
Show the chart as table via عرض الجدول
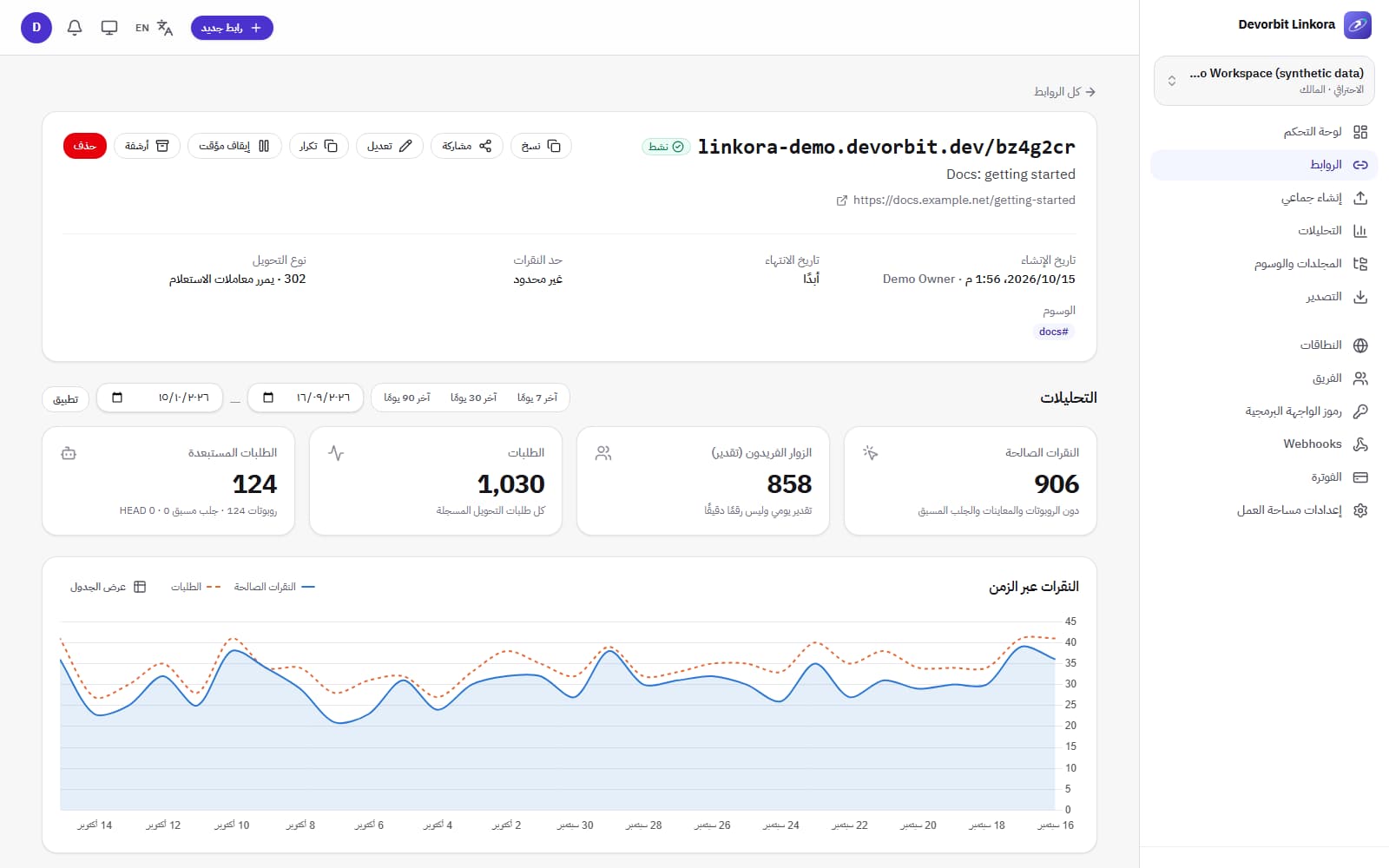[109, 587]
